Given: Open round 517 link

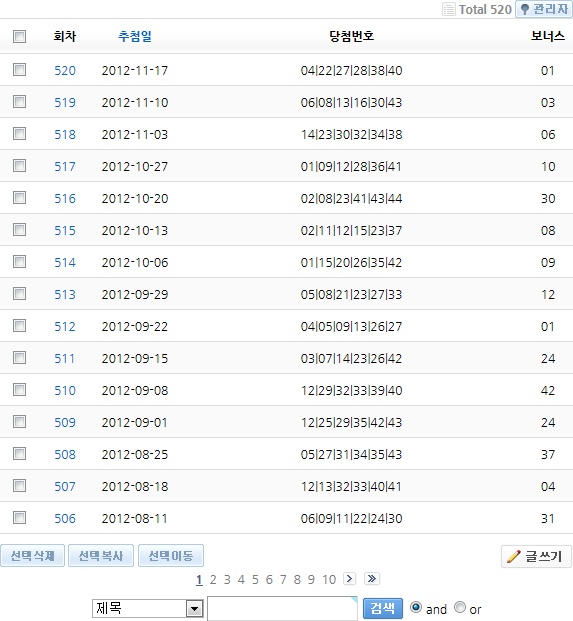Looking at the screenshot, I should pyautogui.click(x=65, y=167).
